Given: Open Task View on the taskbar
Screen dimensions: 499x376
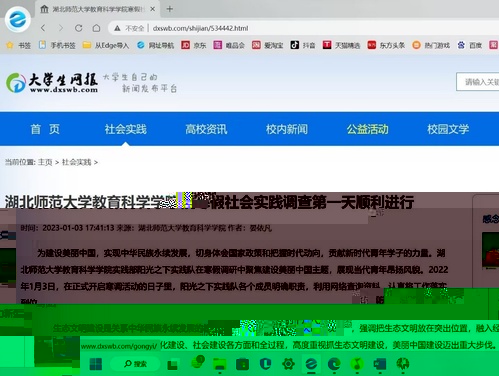Looking at the screenshot, I should point(172,365).
